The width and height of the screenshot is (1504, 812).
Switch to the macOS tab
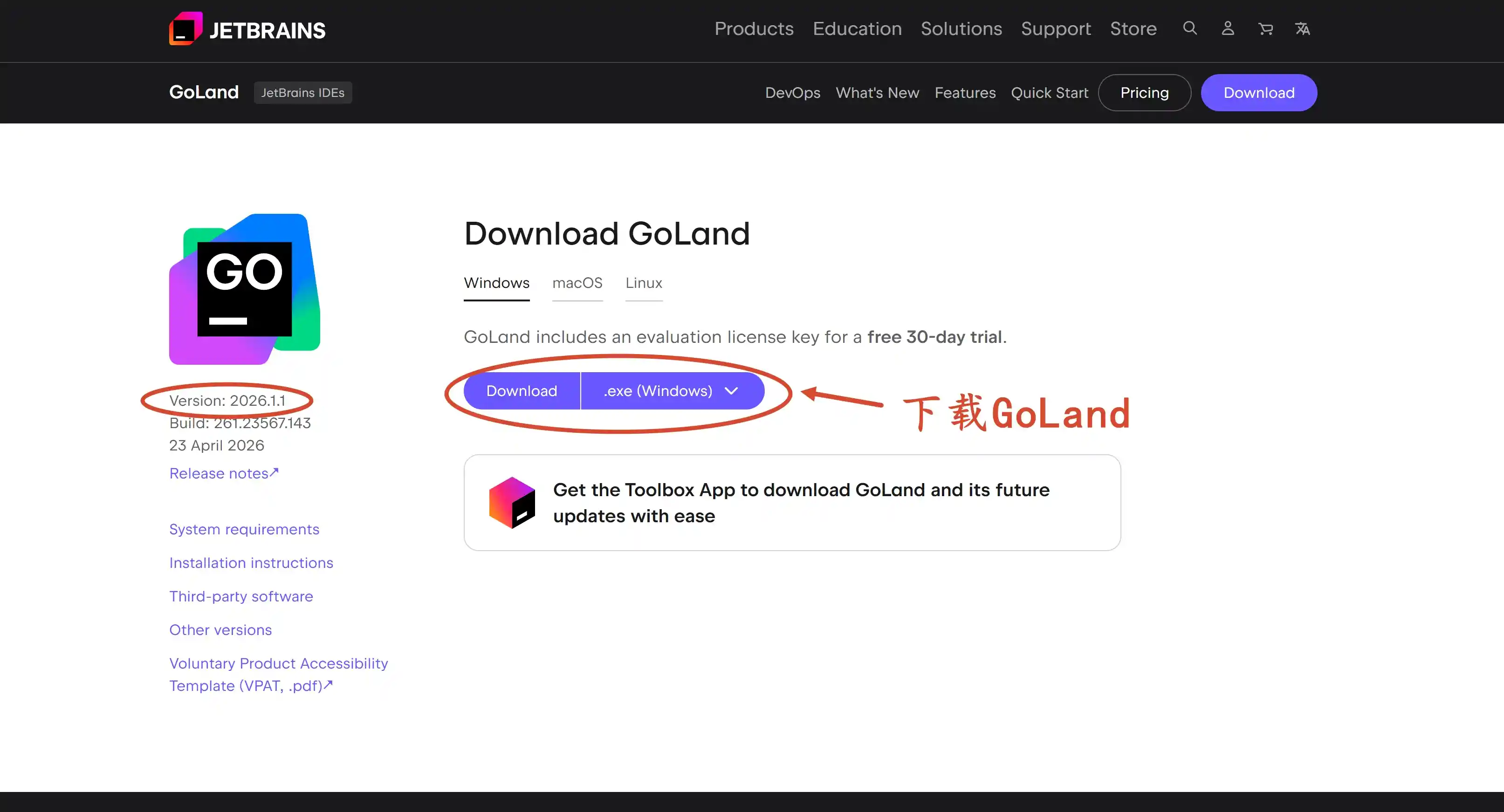[x=577, y=283]
